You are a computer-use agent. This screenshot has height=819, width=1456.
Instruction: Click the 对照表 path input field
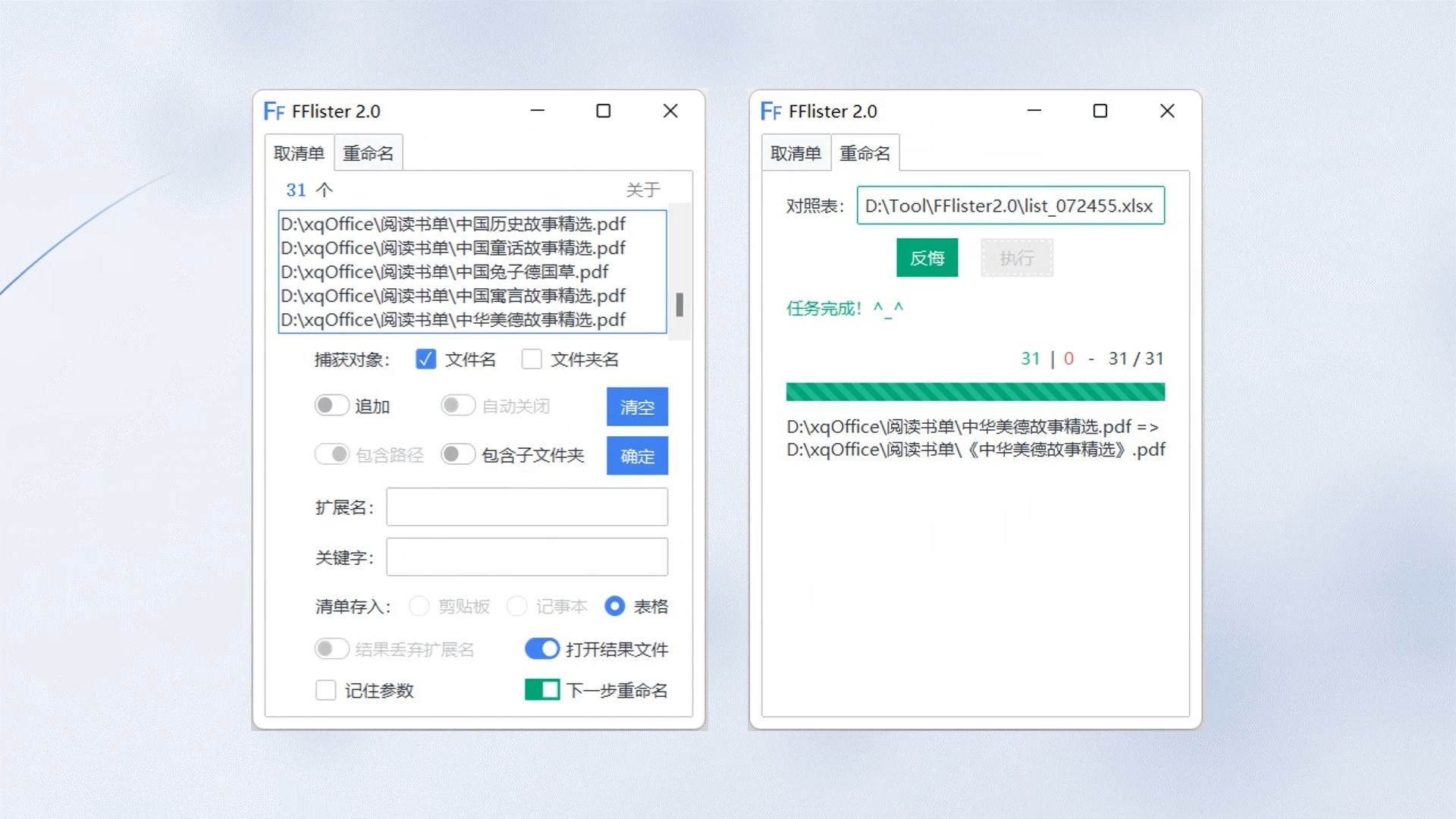click(x=1011, y=206)
